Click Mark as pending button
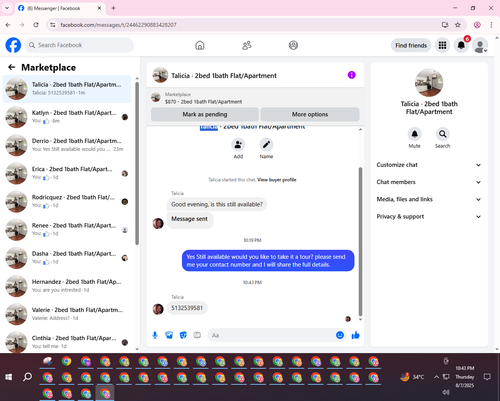Viewport: 500px width, 401px height. pos(205,114)
